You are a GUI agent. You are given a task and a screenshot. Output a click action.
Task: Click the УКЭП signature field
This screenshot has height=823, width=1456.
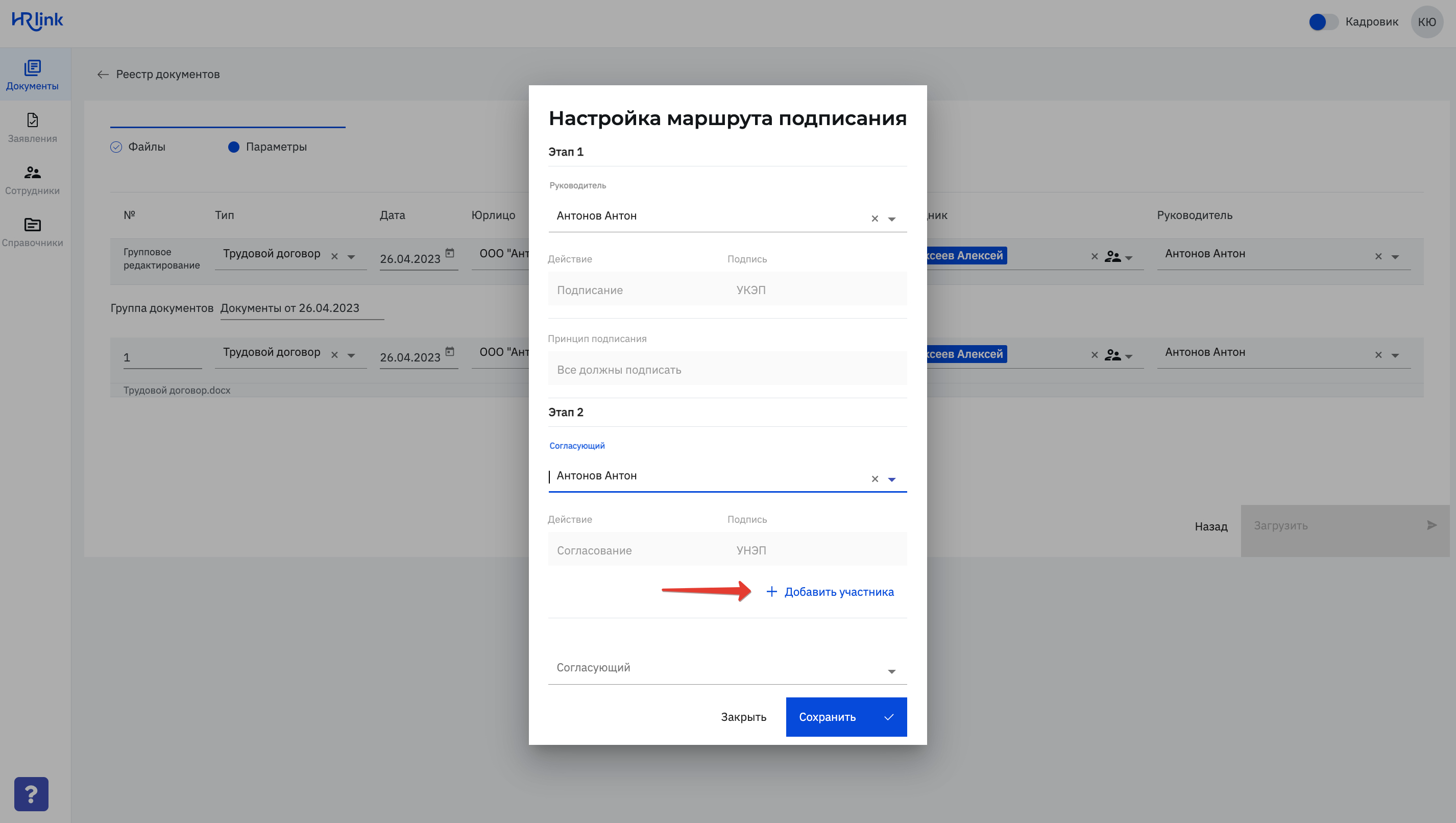pyautogui.click(x=816, y=290)
